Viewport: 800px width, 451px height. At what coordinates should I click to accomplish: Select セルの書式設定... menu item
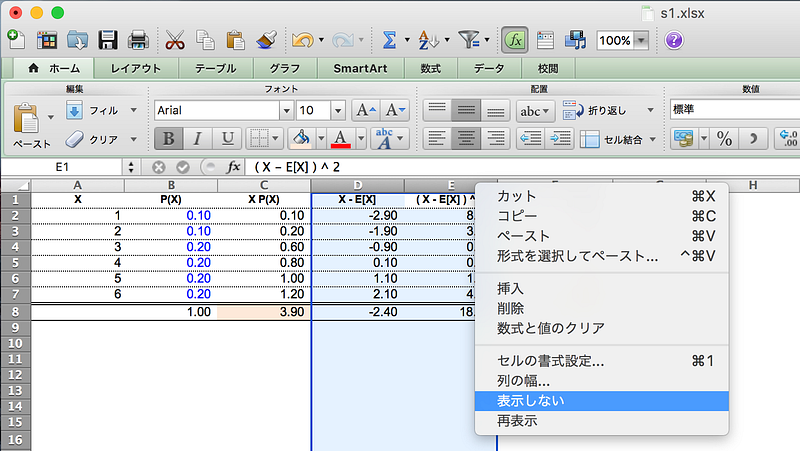602,361
